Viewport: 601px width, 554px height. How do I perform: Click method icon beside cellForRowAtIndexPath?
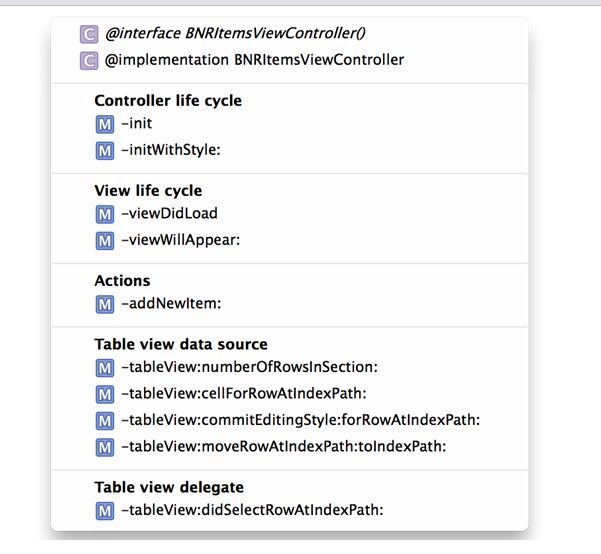point(105,395)
